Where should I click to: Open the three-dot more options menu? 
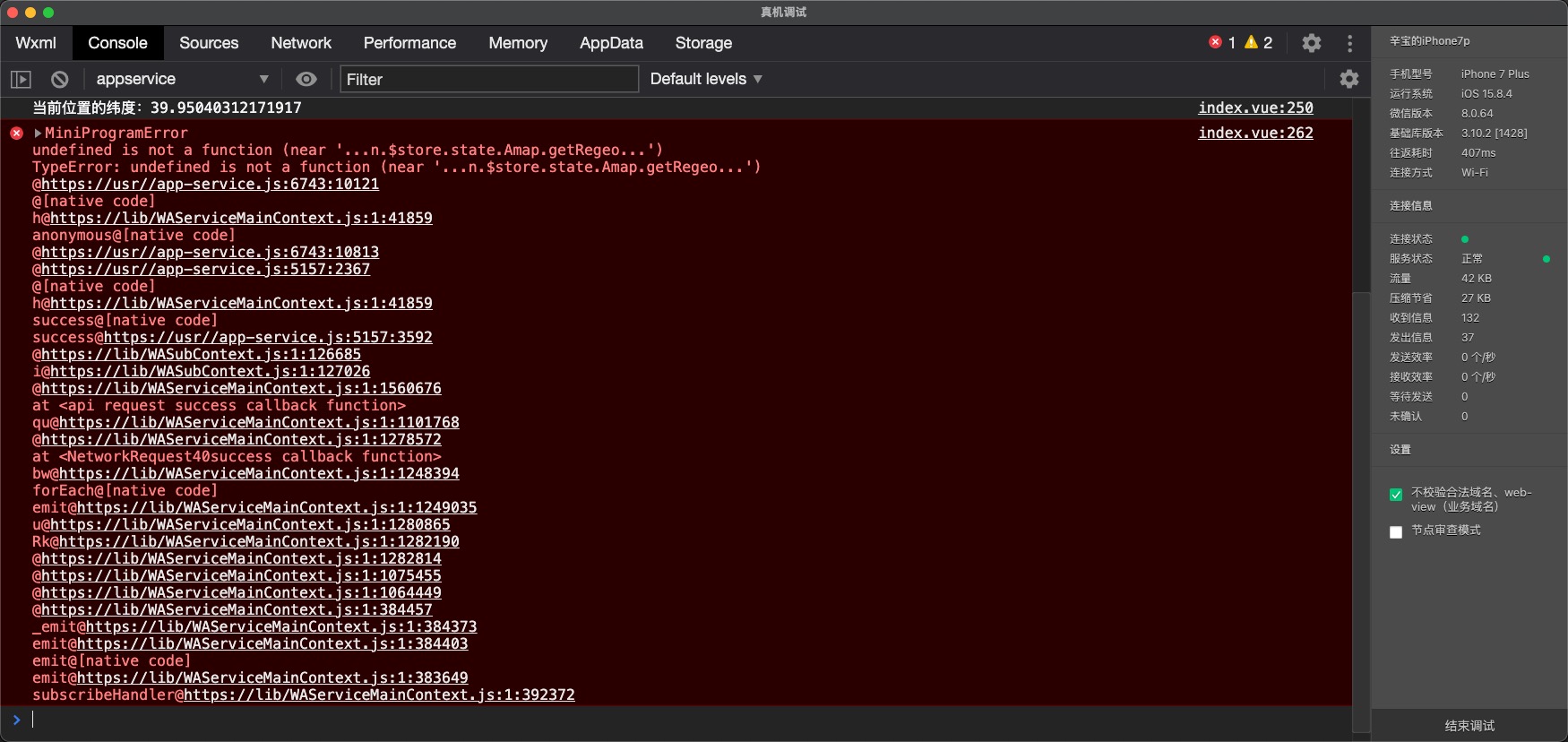pos(1349,43)
